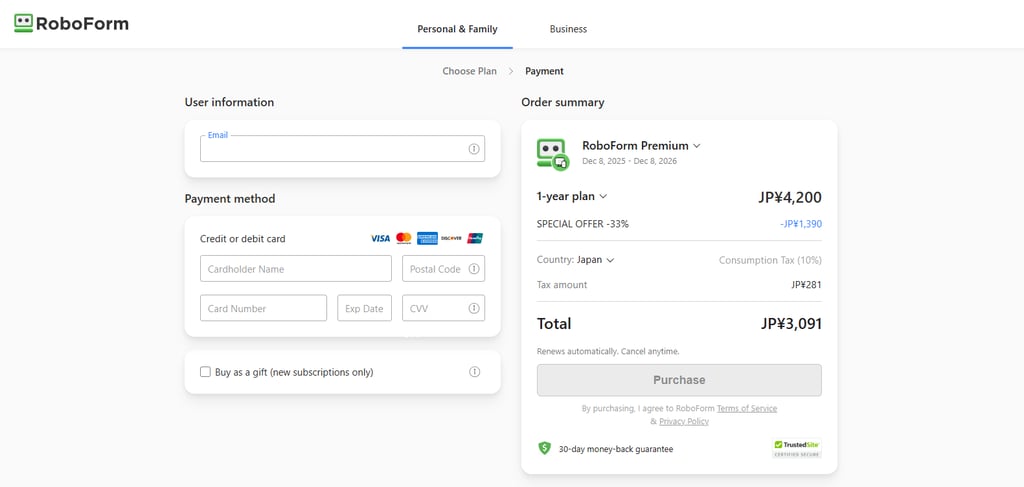
Task: Click the Discover card logo
Action: point(451,238)
